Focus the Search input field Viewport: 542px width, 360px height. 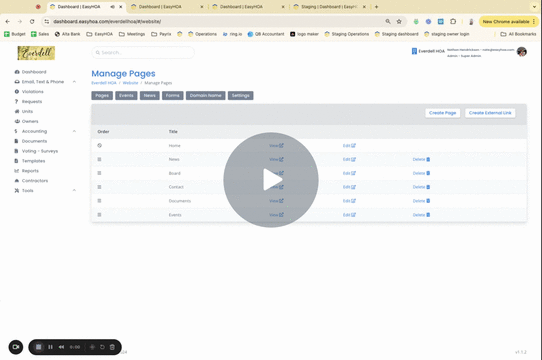(143, 53)
